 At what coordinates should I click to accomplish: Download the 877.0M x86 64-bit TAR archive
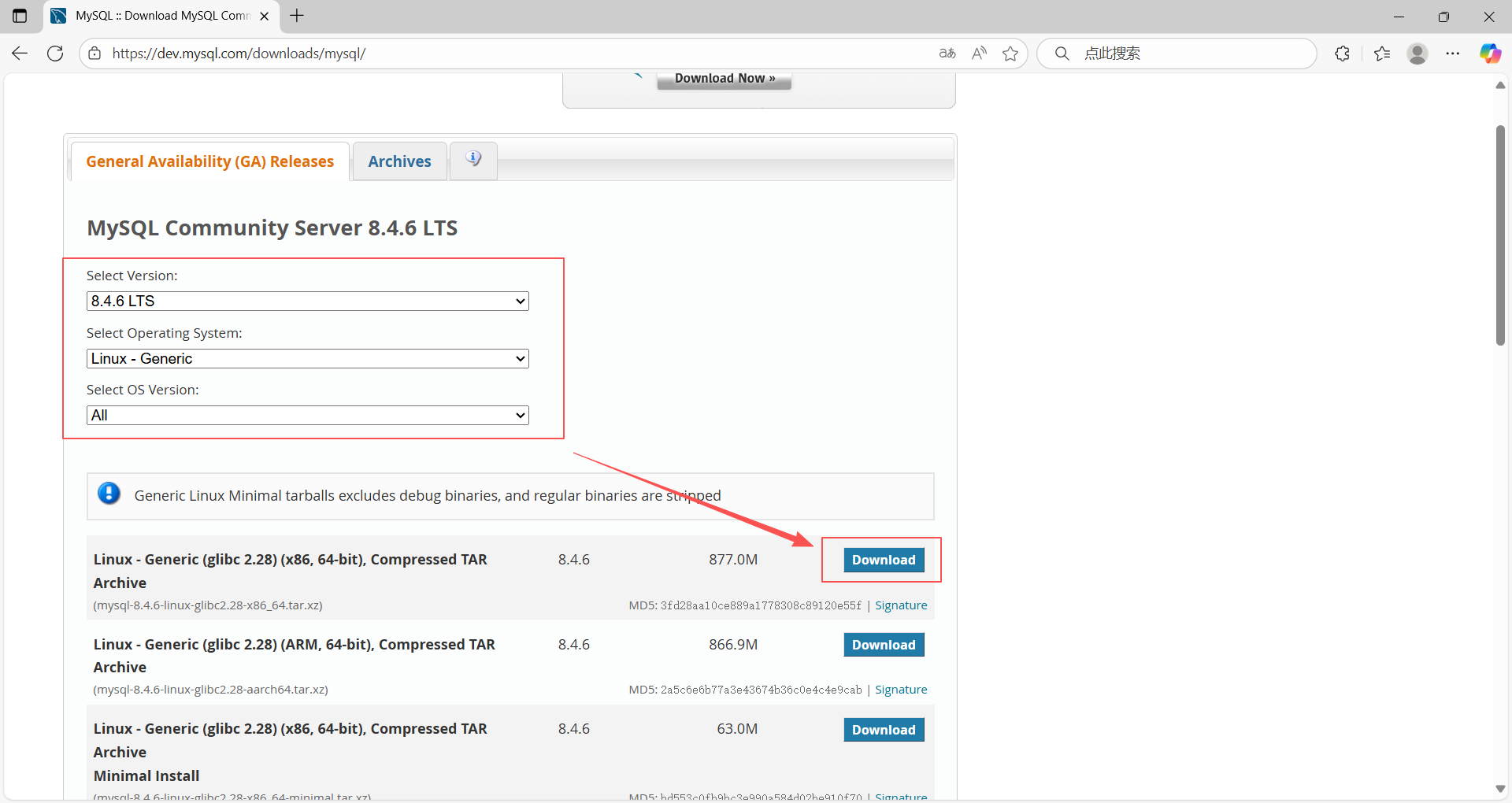click(x=884, y=560)
